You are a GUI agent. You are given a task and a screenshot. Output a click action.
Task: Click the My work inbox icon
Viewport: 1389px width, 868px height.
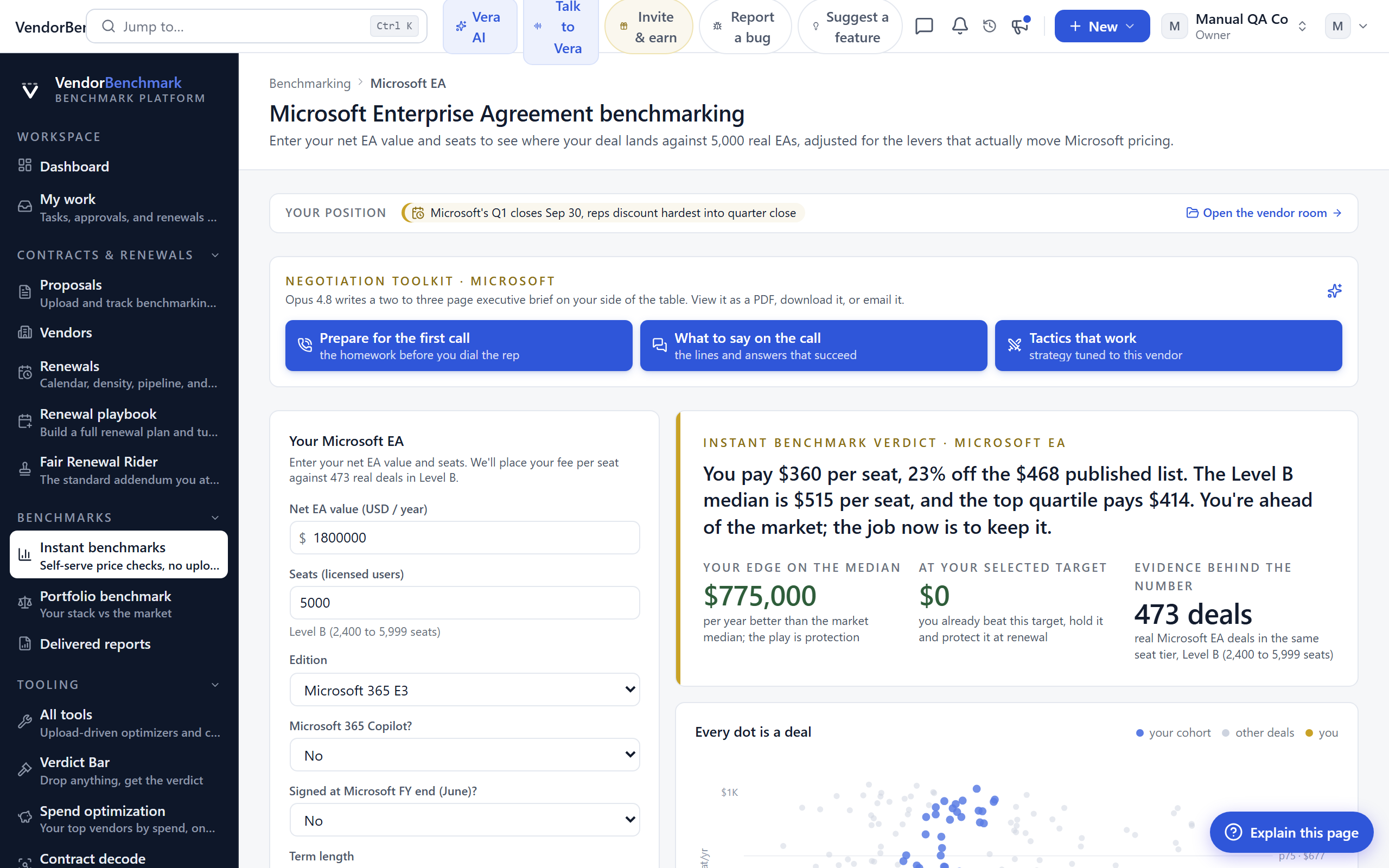24,207
